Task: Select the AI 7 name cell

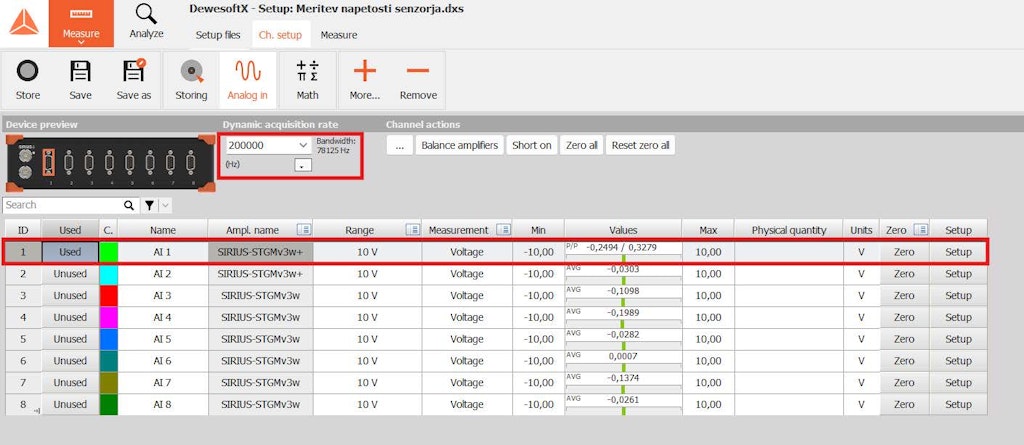Action: pos(163,382)
